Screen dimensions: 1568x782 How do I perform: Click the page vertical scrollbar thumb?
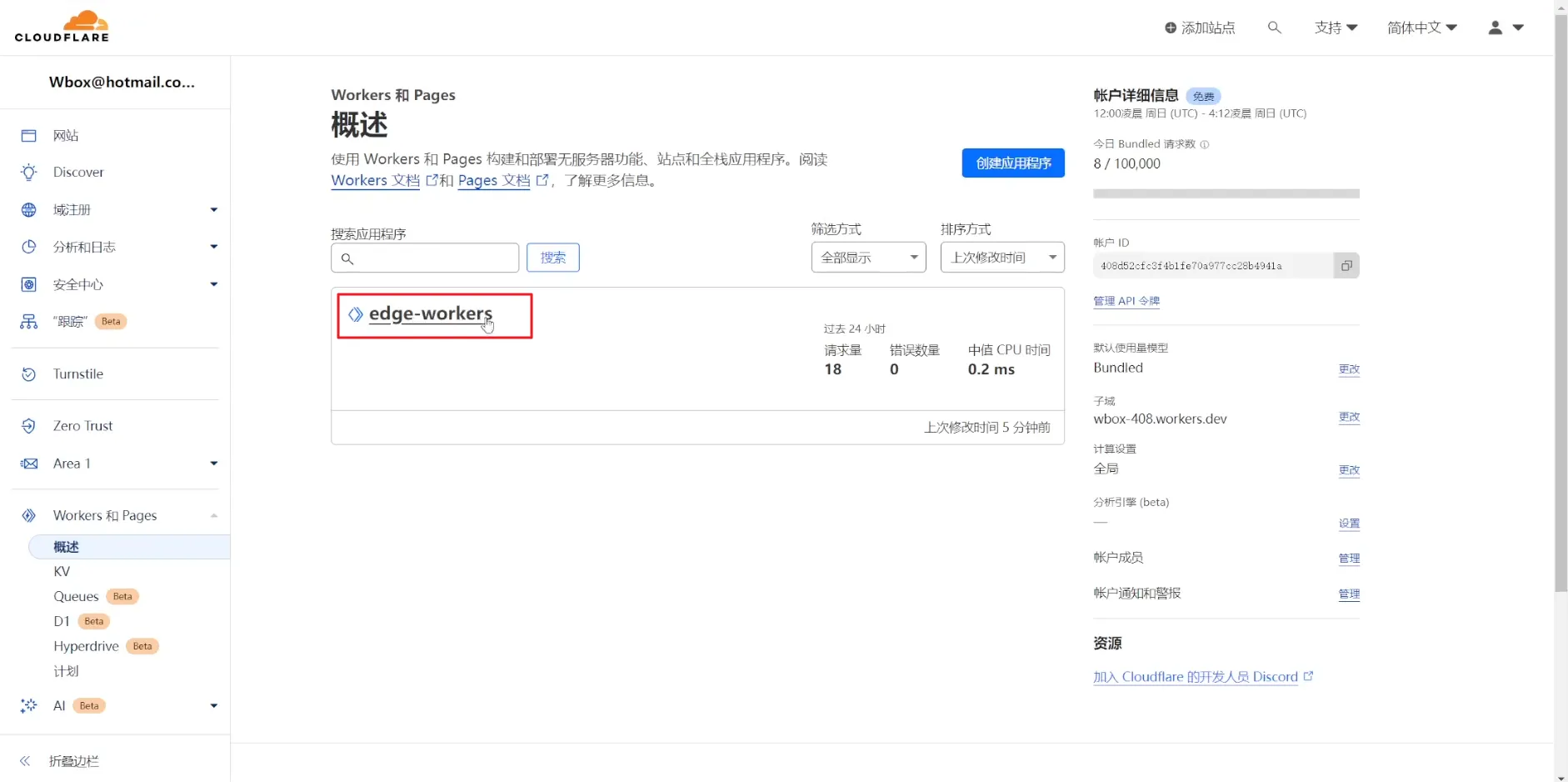[x=1561, y=304]
